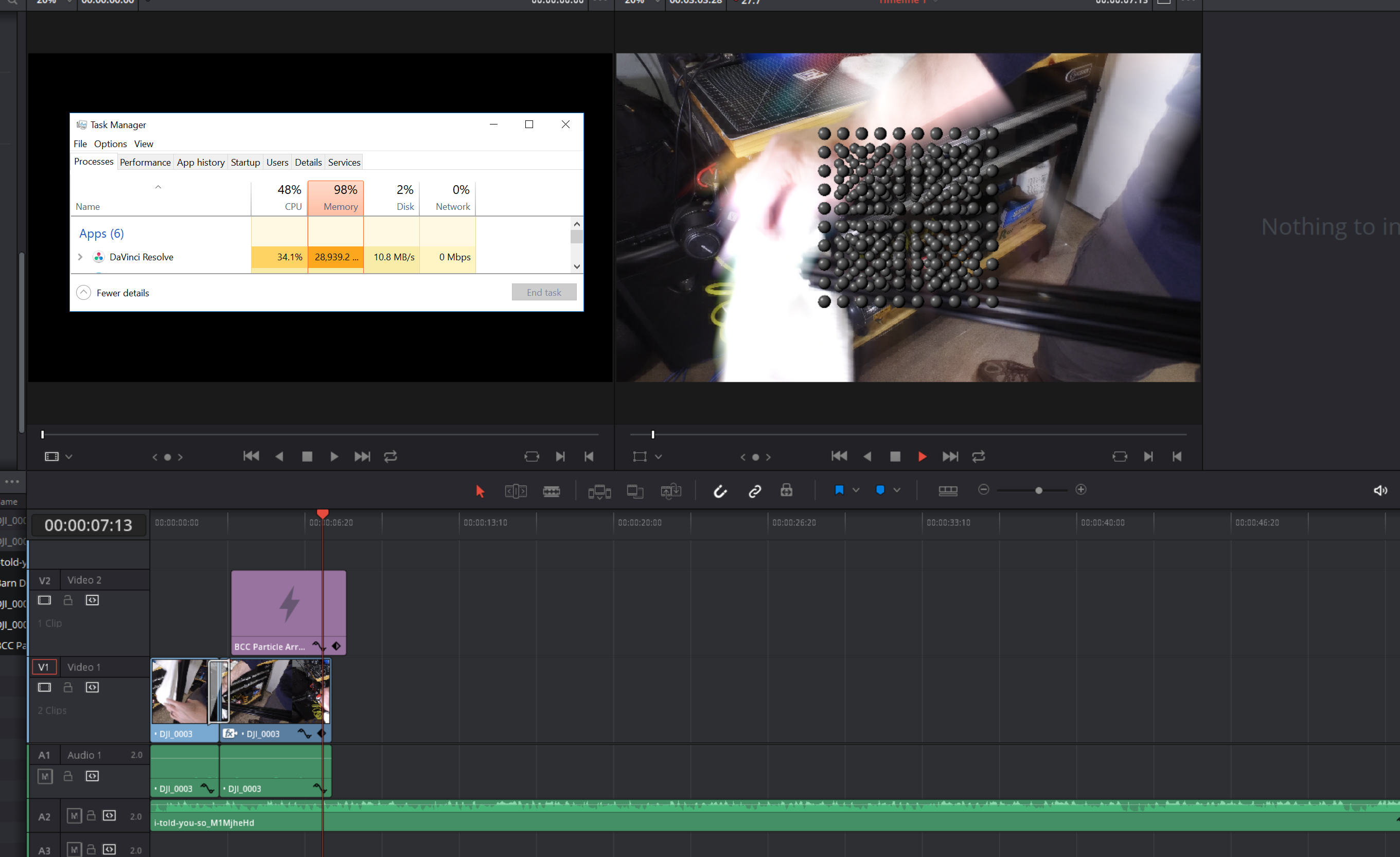
Task: Activate the Trim Edit Mode tool
Action: coord(516,491)
